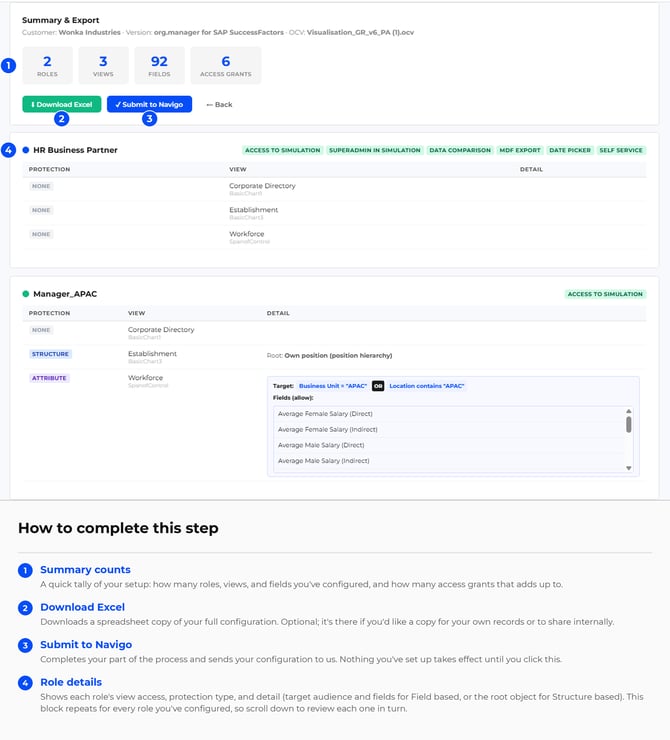Click Workforce view under Manager_APAC
670x740 pixels.
[145, 378]
